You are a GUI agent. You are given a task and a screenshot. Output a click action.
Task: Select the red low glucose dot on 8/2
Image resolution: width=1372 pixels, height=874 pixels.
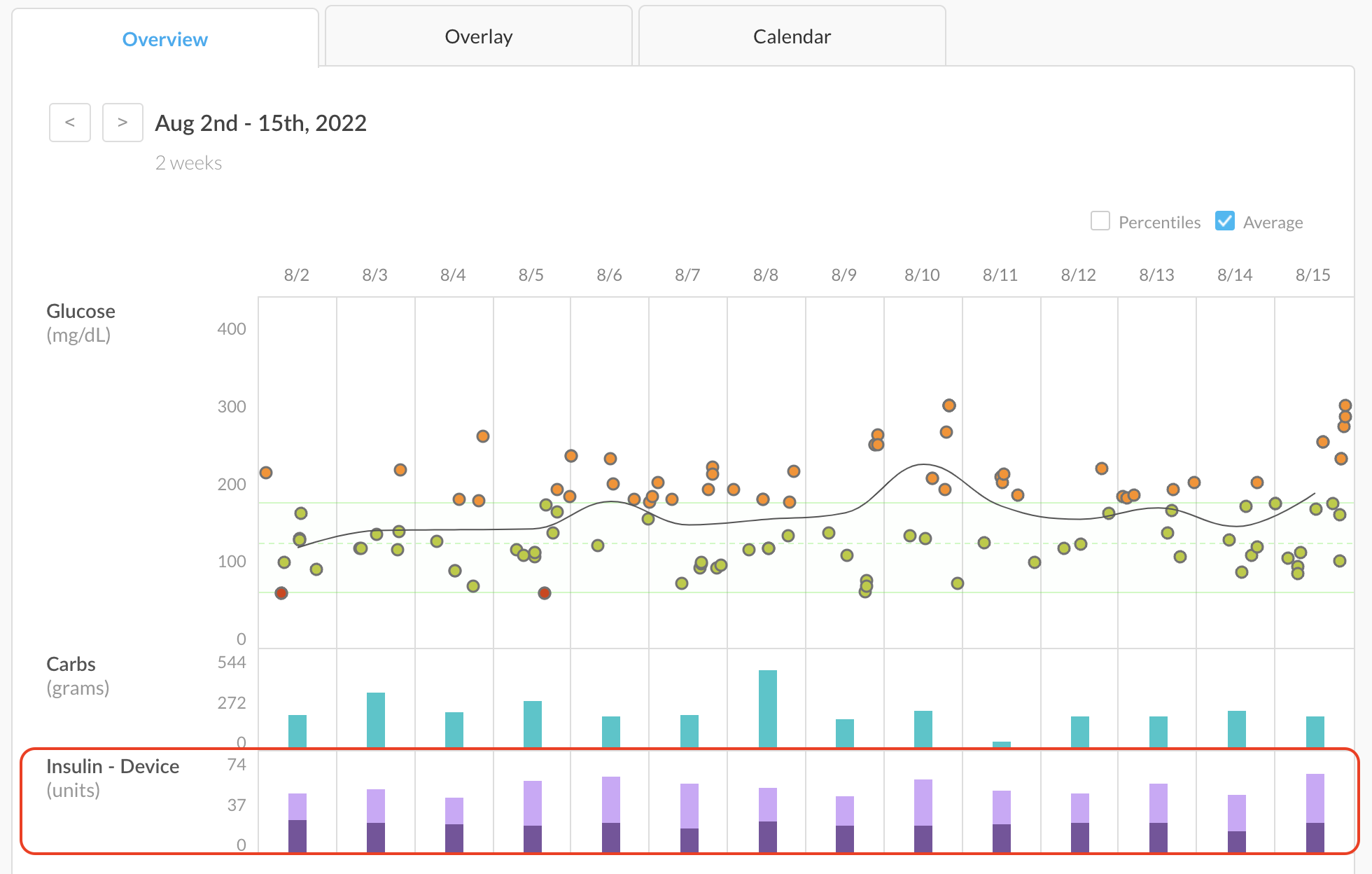pos(281,593)
